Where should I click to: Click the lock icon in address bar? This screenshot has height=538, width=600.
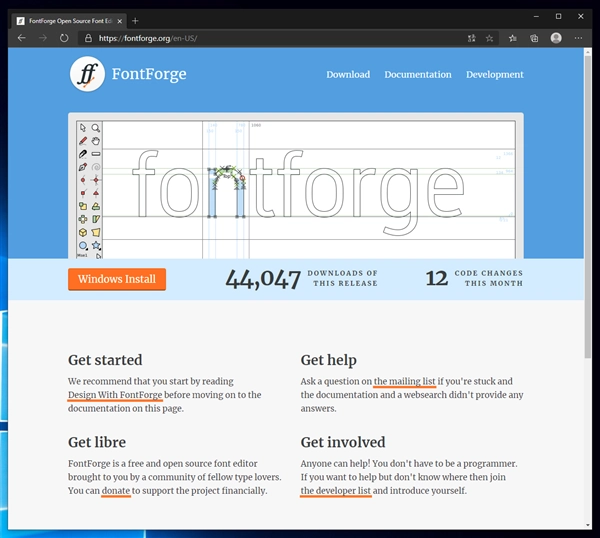coord(88,38)
